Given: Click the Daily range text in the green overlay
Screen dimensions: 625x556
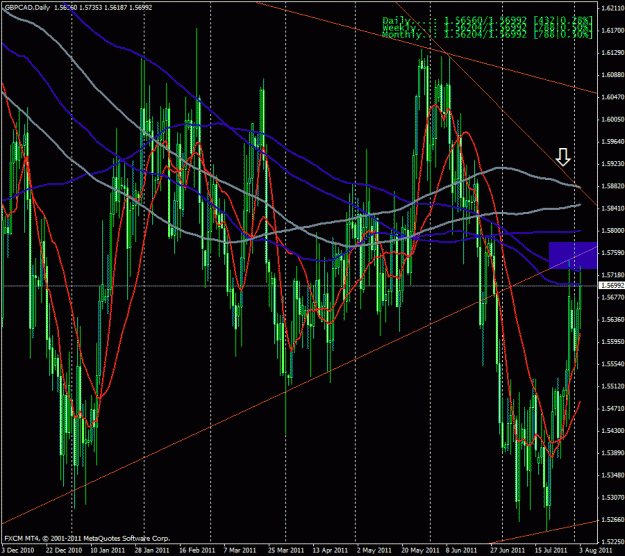Looking at the screenshot, I should tap(487, 20).
